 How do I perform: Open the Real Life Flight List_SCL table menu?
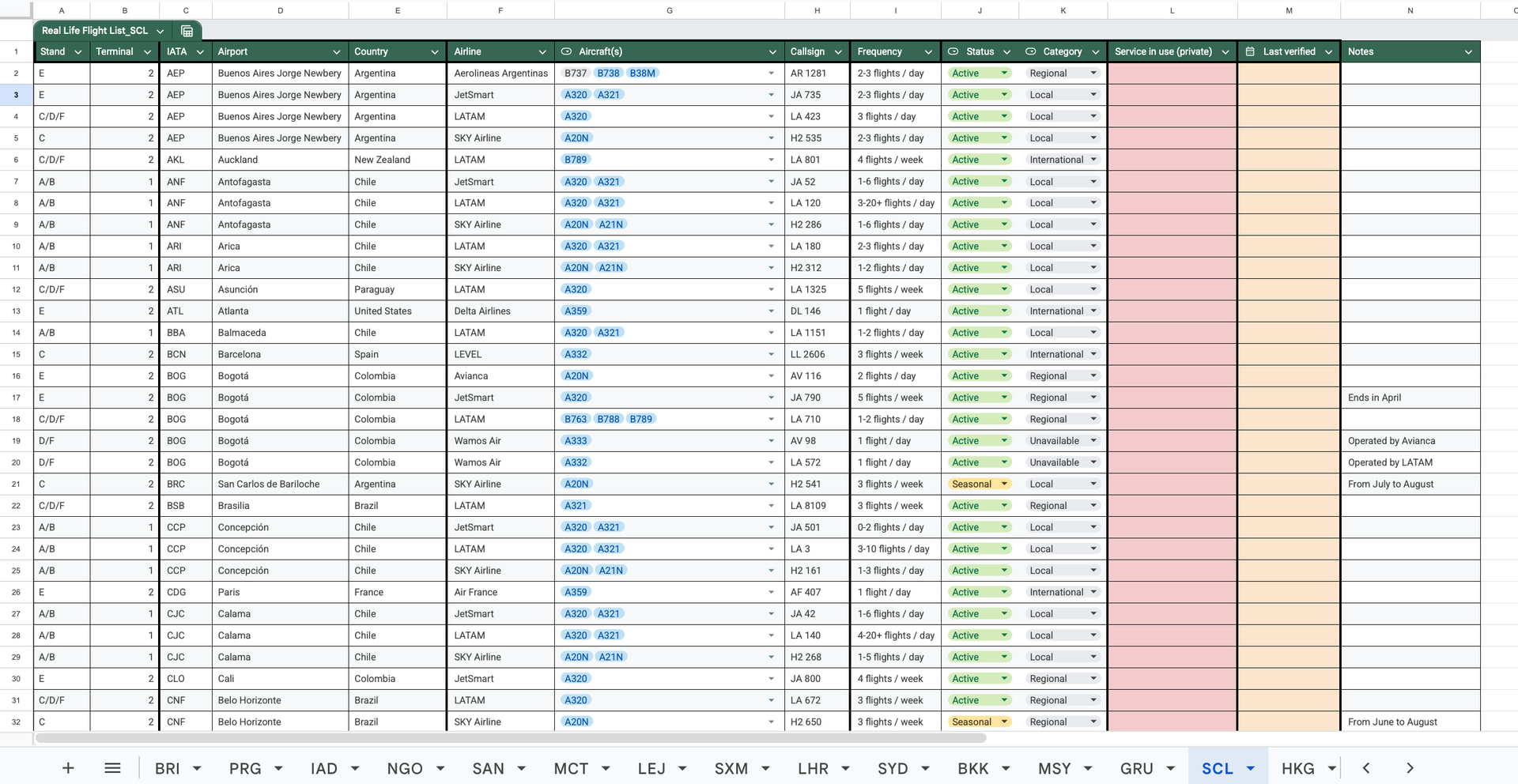click(160, 31)
